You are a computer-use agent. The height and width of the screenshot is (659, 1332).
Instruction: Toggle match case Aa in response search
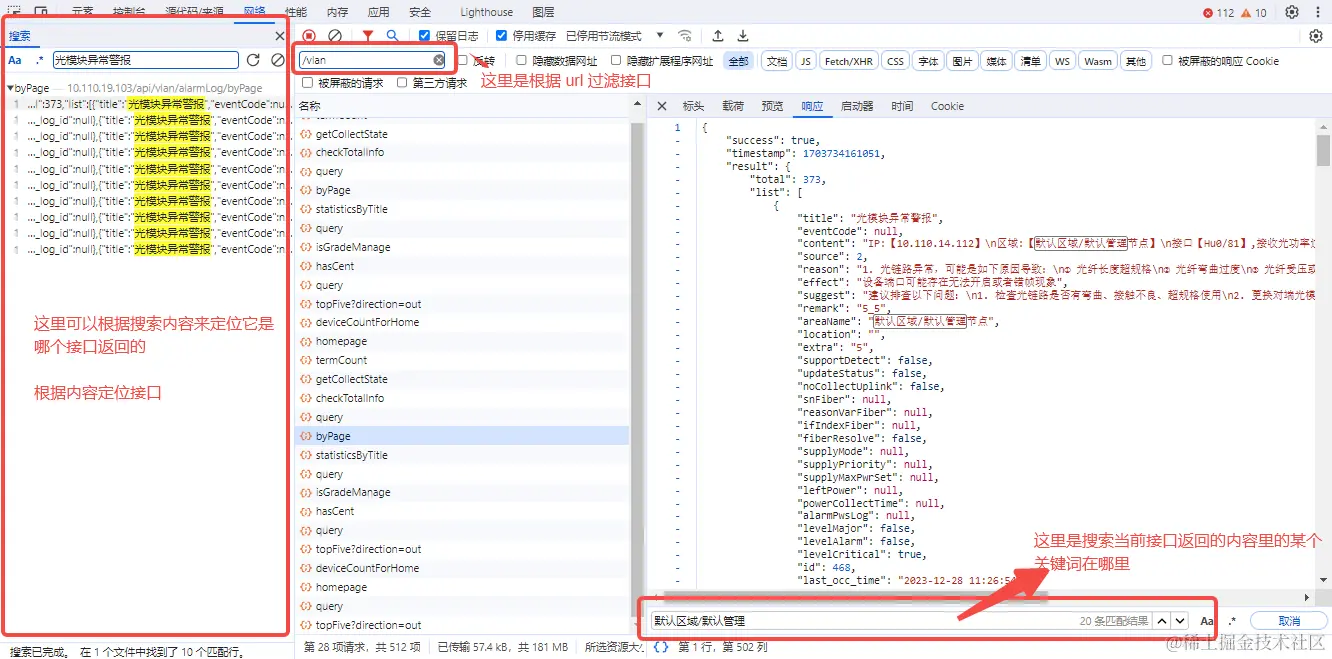[1207, 621]
